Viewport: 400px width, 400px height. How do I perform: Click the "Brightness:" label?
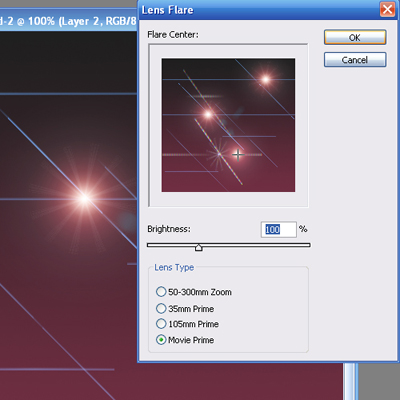tap(169, 229)
